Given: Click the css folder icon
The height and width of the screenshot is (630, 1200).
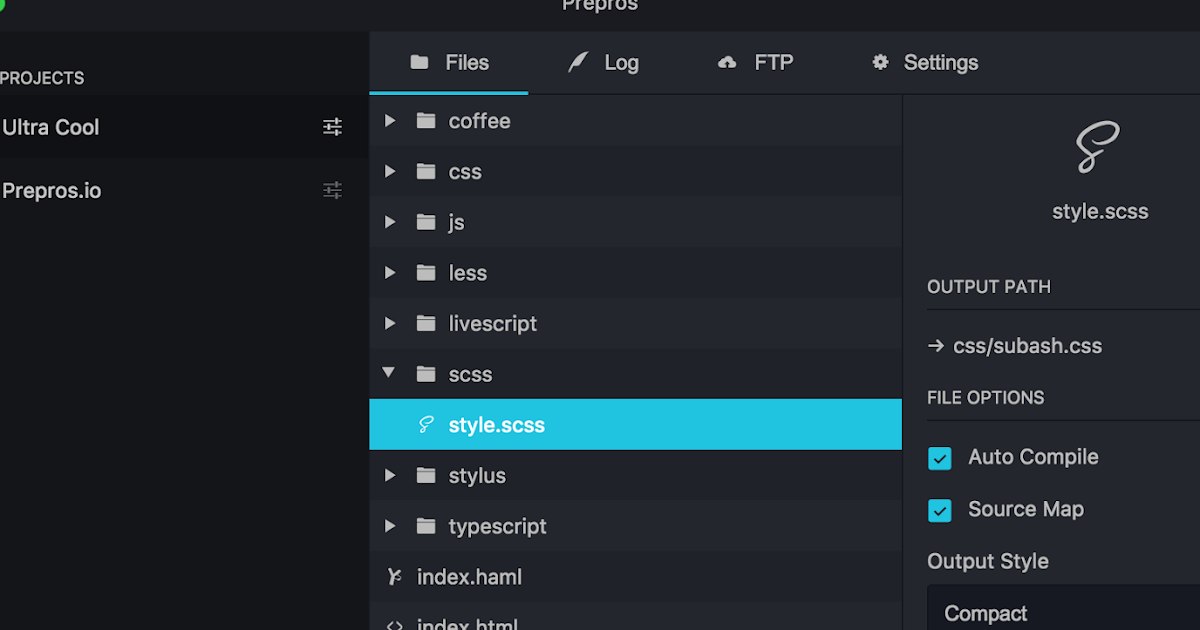Looking at the screenshot, I should click(x=426, y=171).
